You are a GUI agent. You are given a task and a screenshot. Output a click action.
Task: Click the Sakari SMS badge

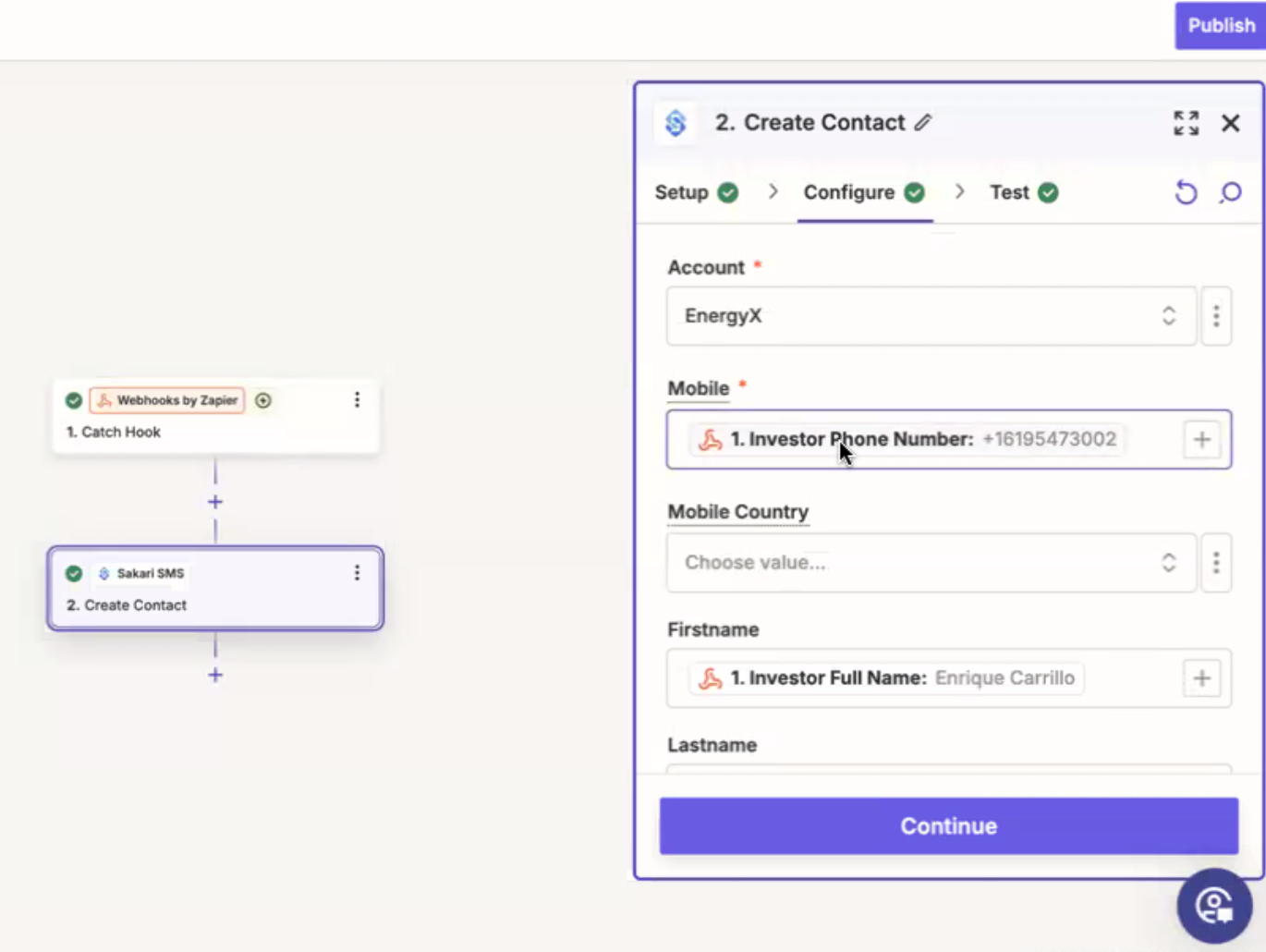[x=140, y=573]
